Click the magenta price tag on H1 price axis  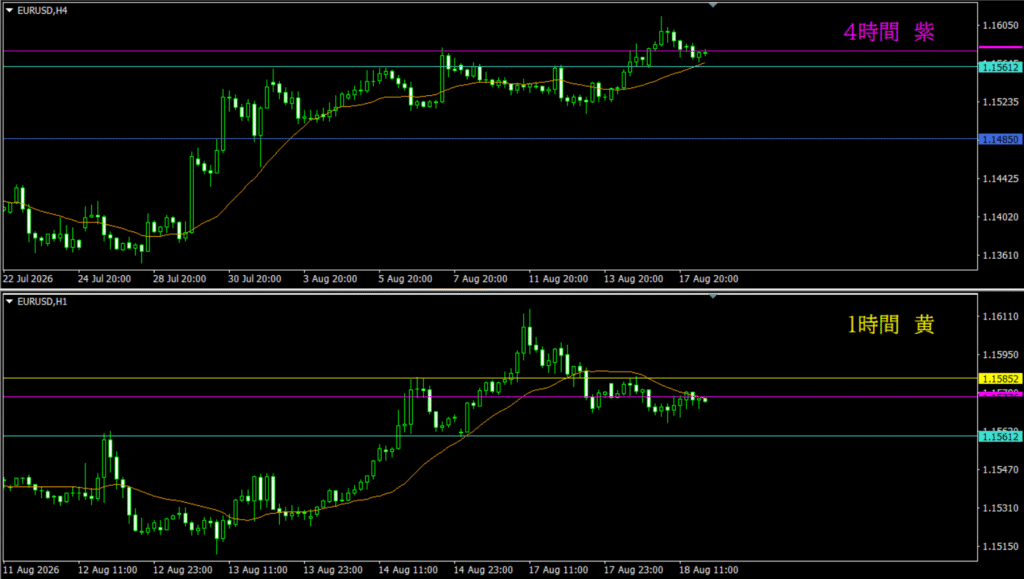point(1000,394)
